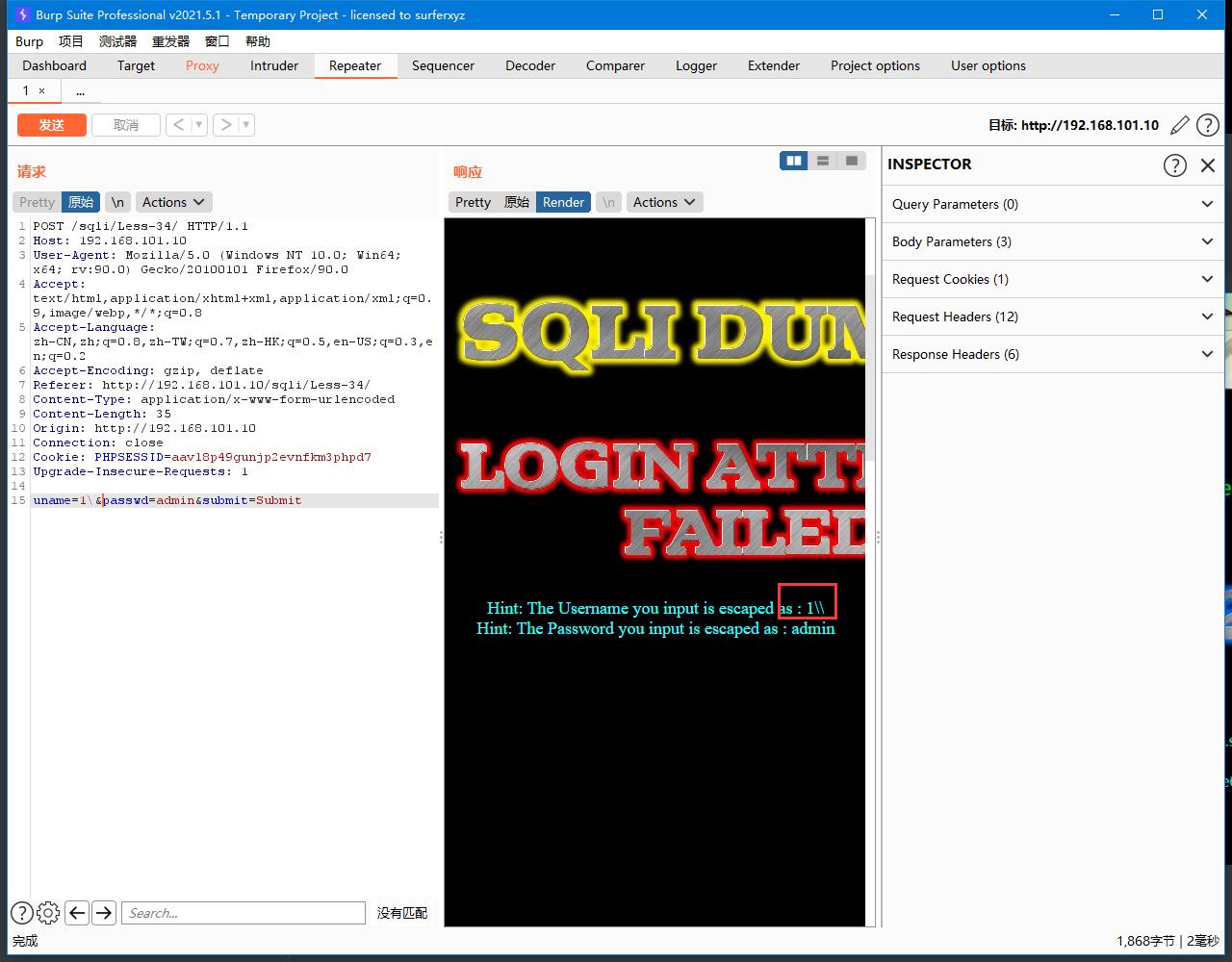The height and width of the screenshot is (962, 1232).
Task: Open response Actions dropdown
Action: pos(664,202)
